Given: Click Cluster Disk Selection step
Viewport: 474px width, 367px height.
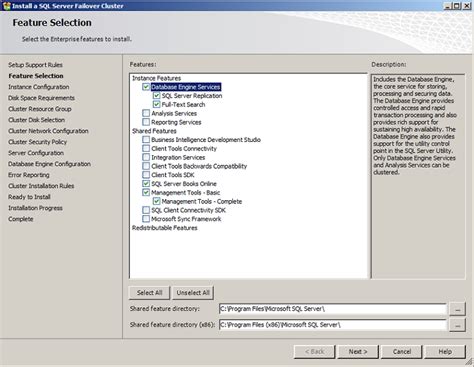Looking at the screenshot, I should [36, 120].
